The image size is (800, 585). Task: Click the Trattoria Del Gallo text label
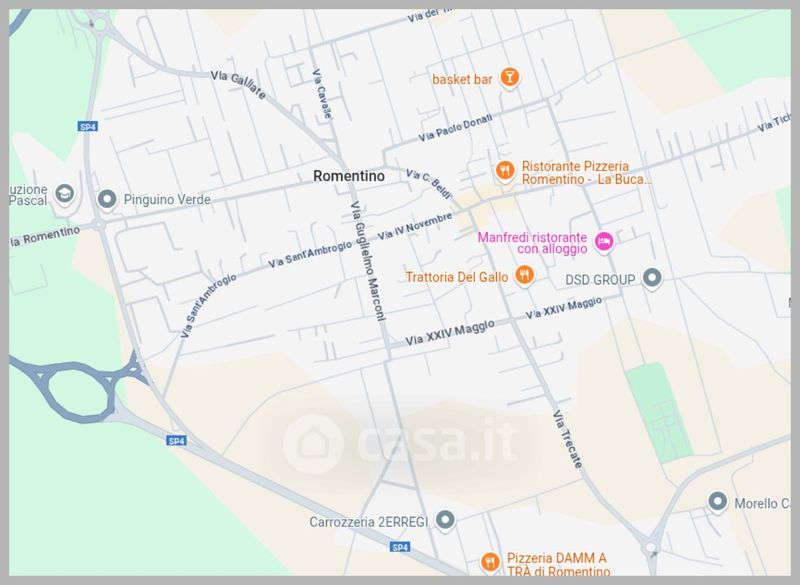pos(457,277)
